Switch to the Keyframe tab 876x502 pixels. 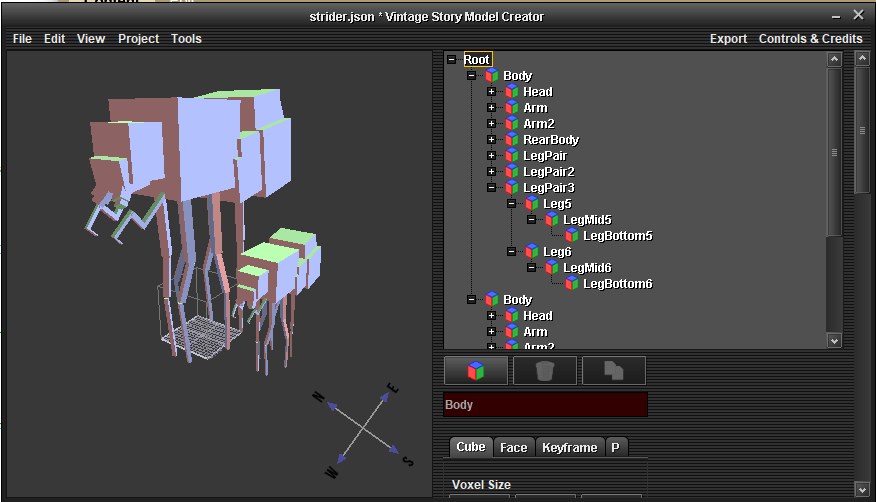[569, 448]
